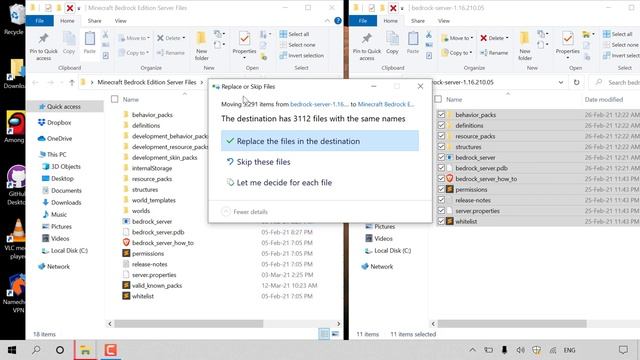Click New folder in left window ribbon

201,46
